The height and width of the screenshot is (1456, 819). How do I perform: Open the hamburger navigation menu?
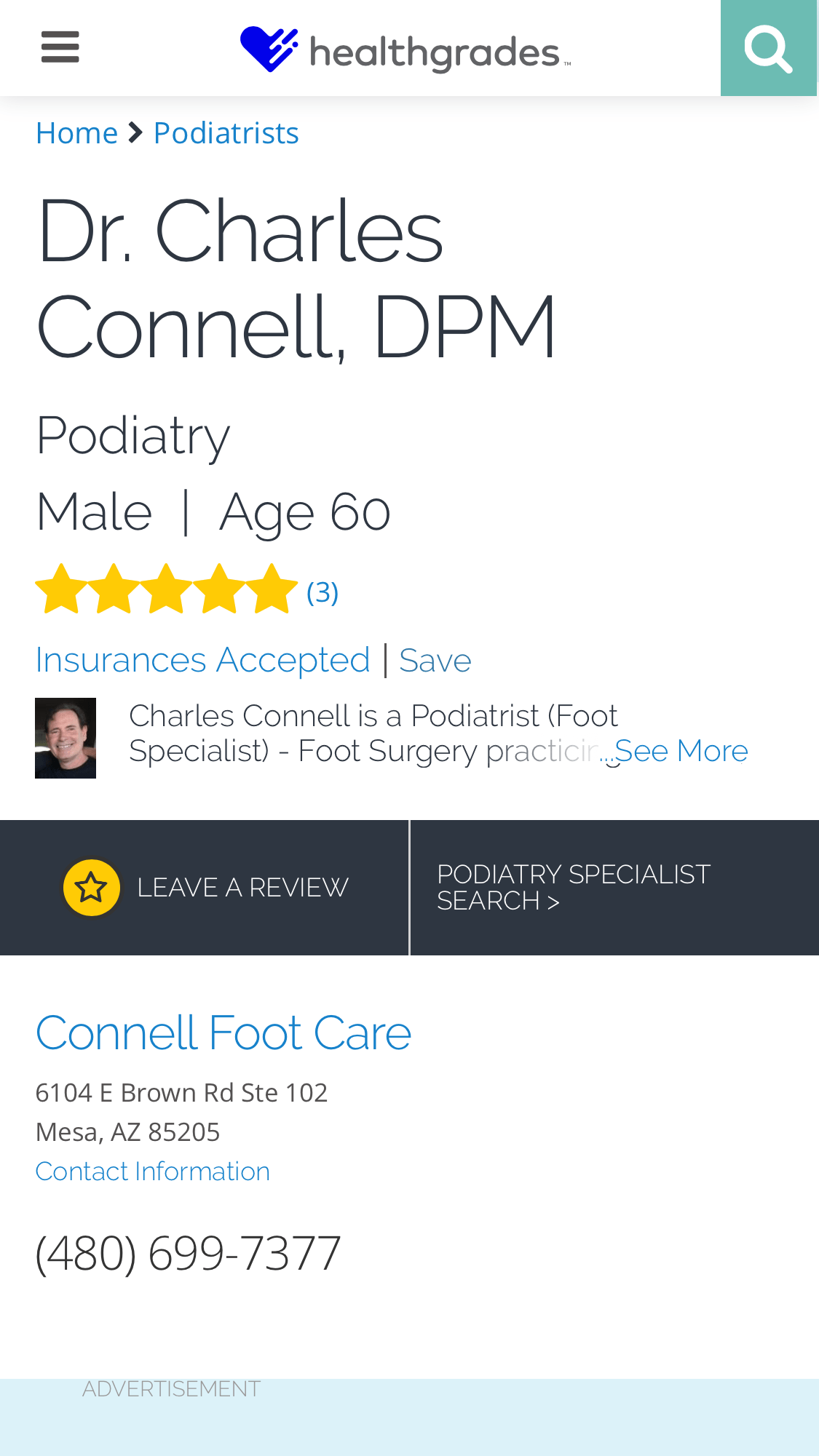(x=60, y=47)
